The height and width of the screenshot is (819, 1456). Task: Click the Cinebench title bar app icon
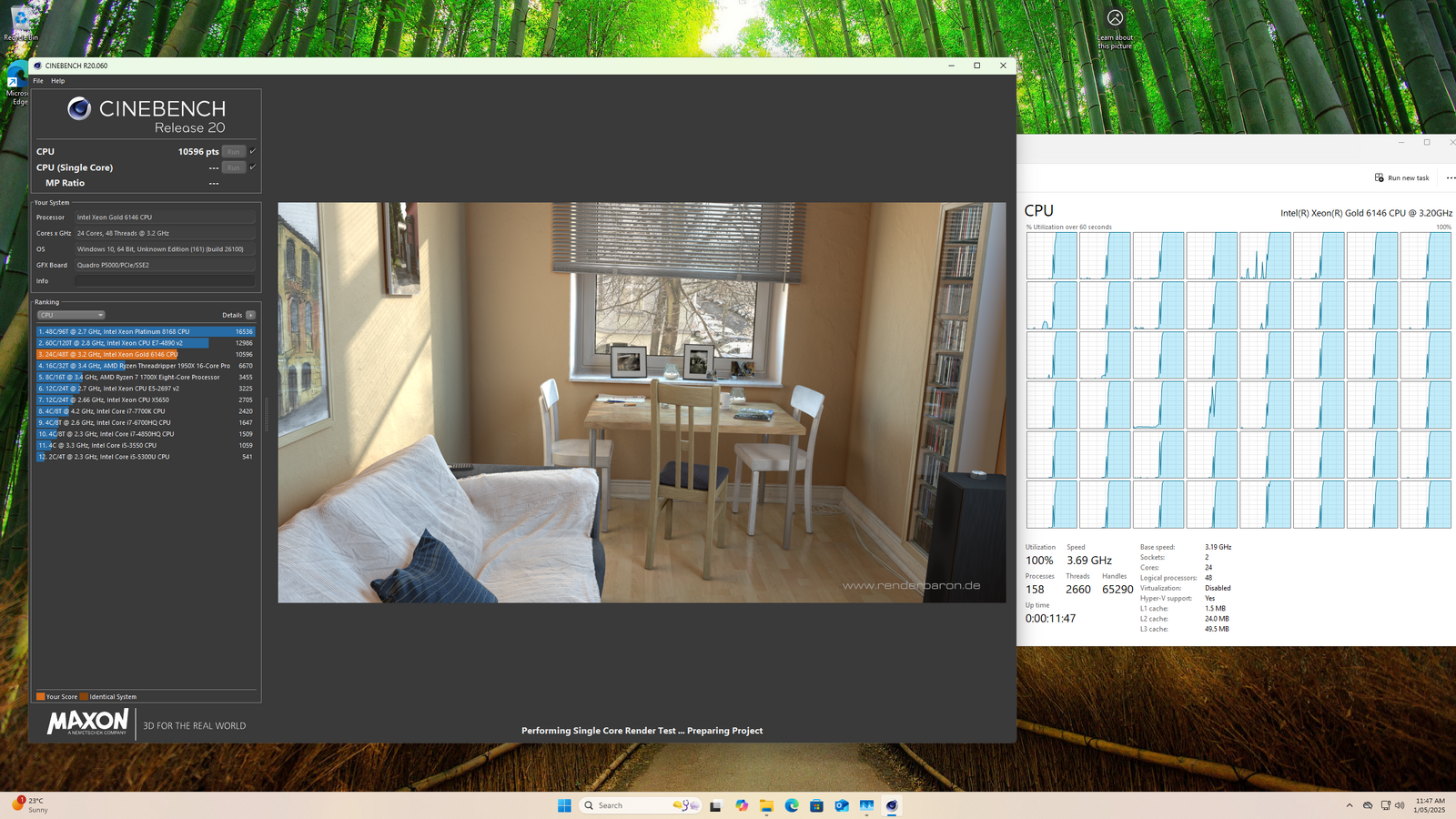coord(37,66)
